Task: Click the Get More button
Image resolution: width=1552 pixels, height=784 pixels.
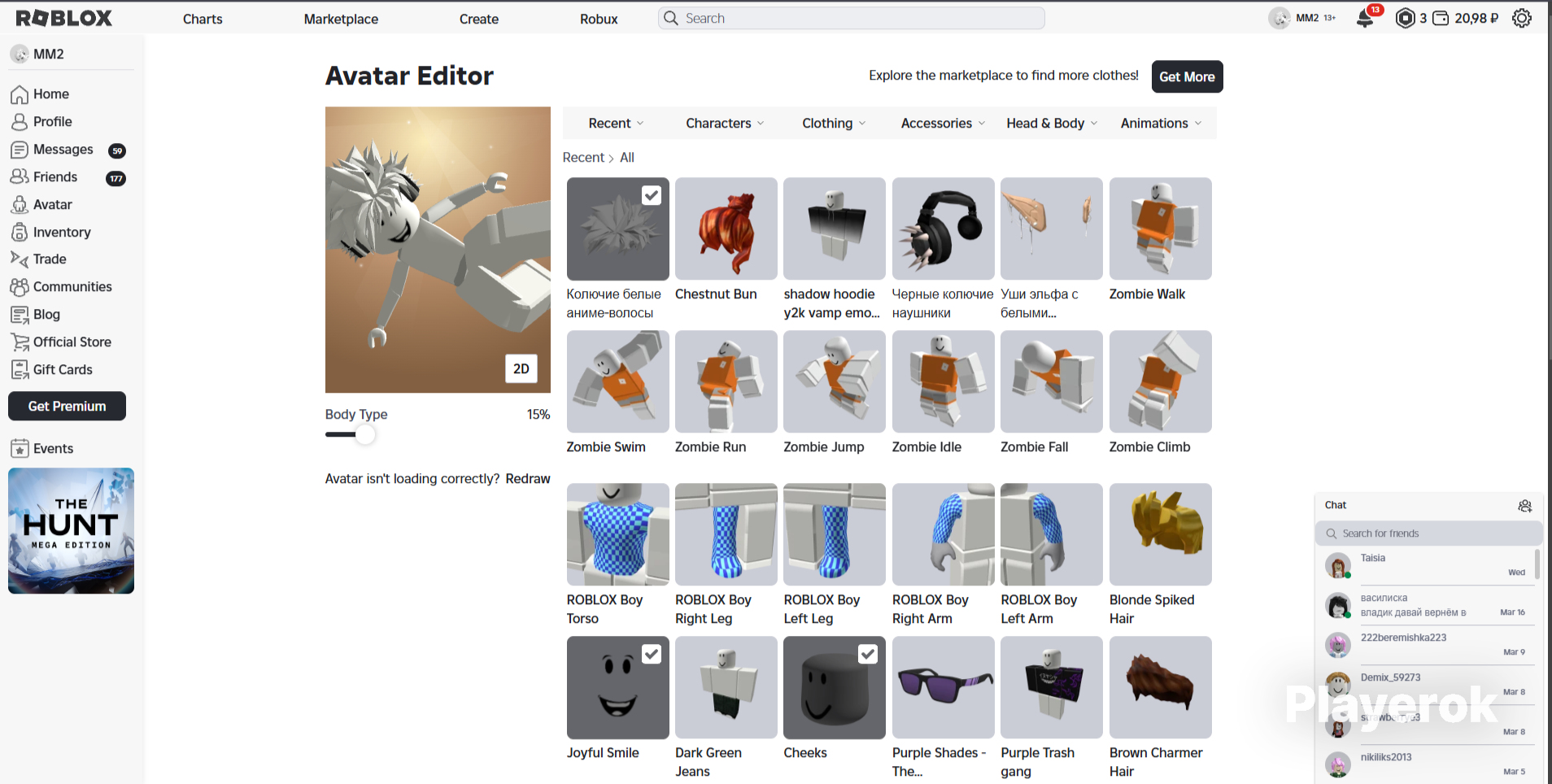Action: click(x=1187, y=76)
